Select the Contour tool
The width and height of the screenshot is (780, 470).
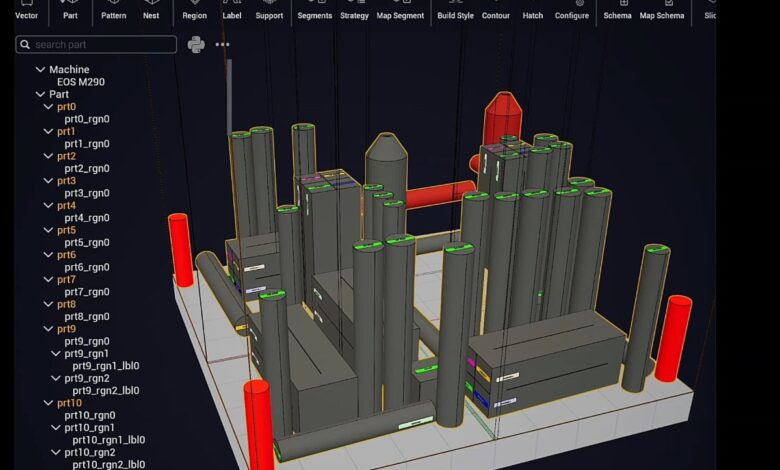pos(496,10)
